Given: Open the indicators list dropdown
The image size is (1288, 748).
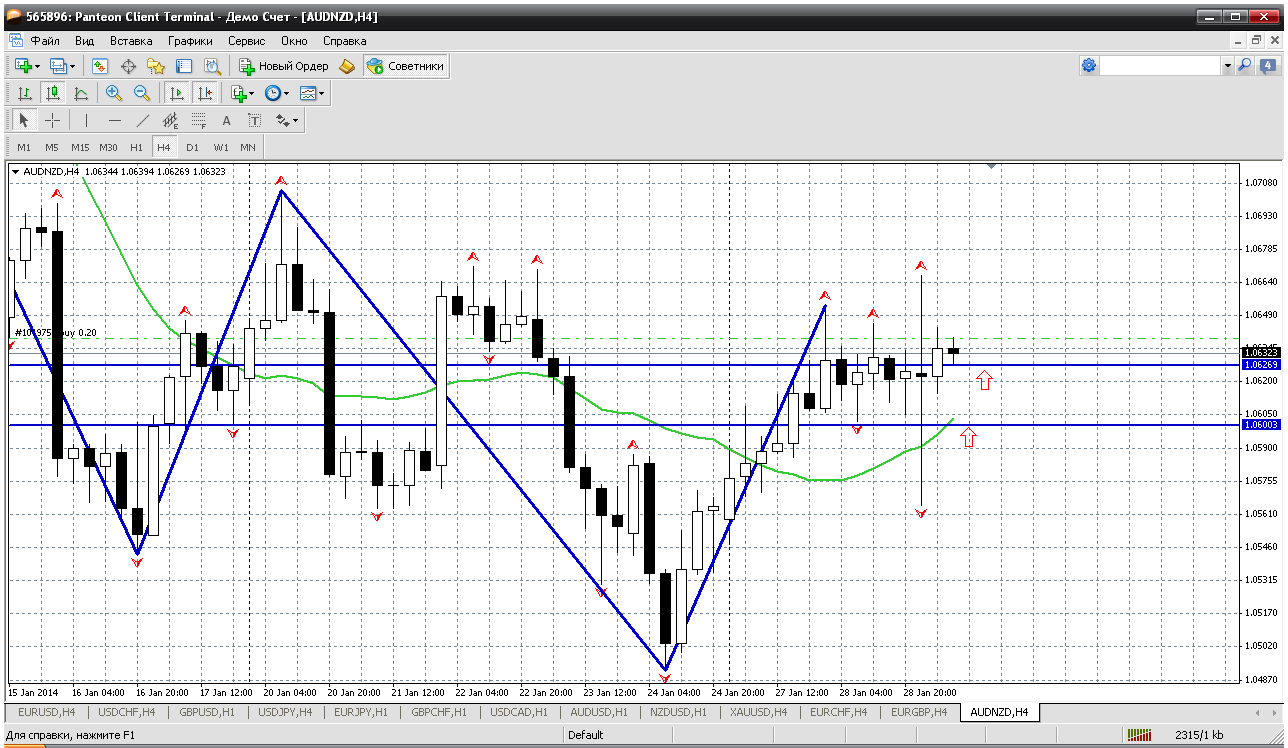Looking at the screenshot, I should click(x=243, y=93).
